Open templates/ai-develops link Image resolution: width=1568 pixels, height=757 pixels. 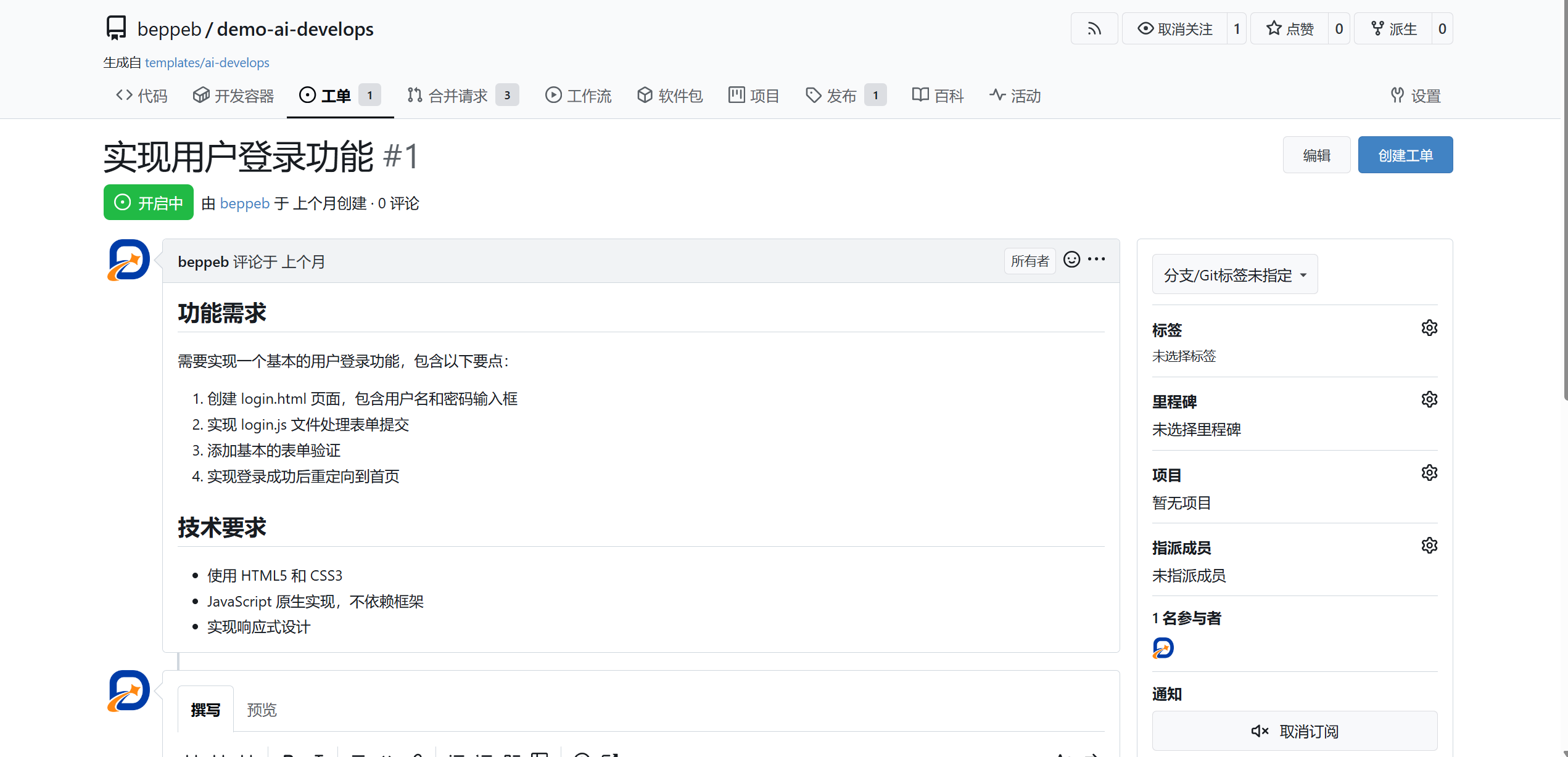pos(207,63)
